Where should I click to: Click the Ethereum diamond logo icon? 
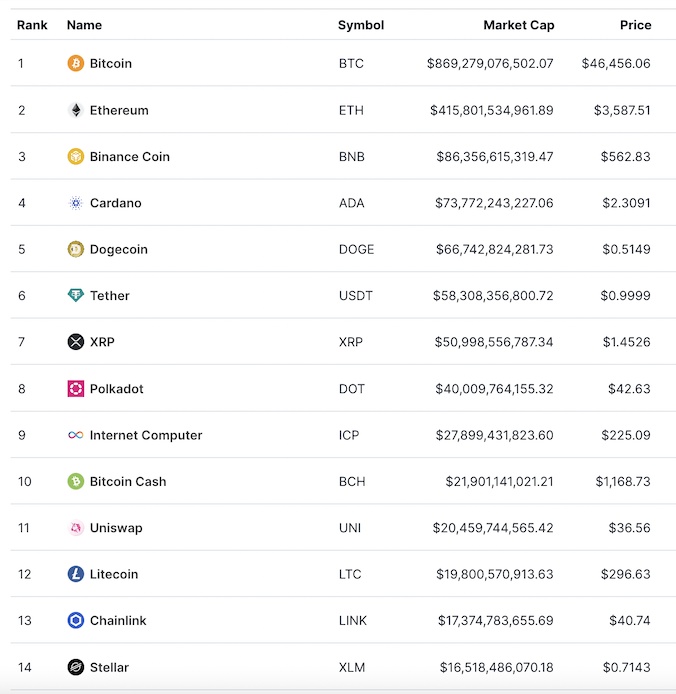point(76,110)
